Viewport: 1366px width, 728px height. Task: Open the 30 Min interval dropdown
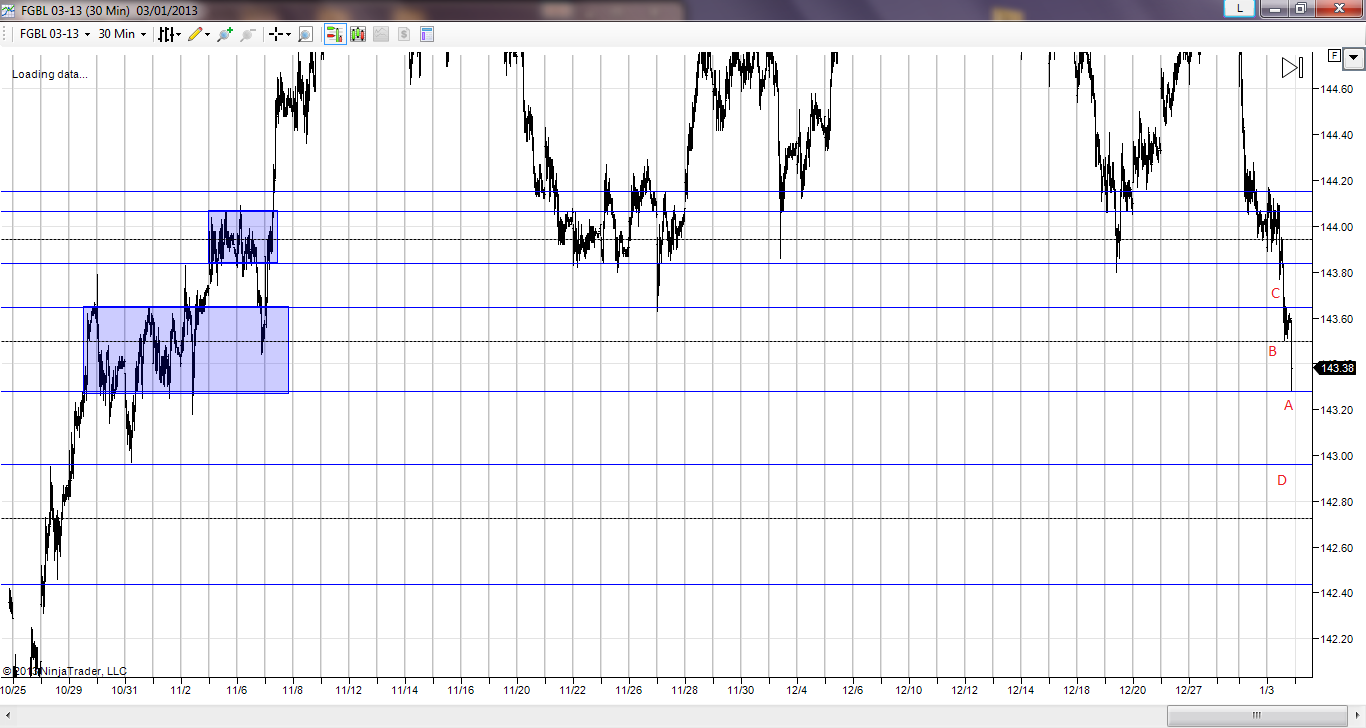coord(122,34)
